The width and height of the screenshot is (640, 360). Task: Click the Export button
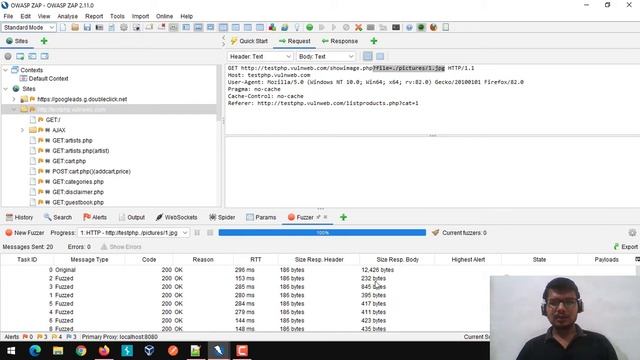626,247
